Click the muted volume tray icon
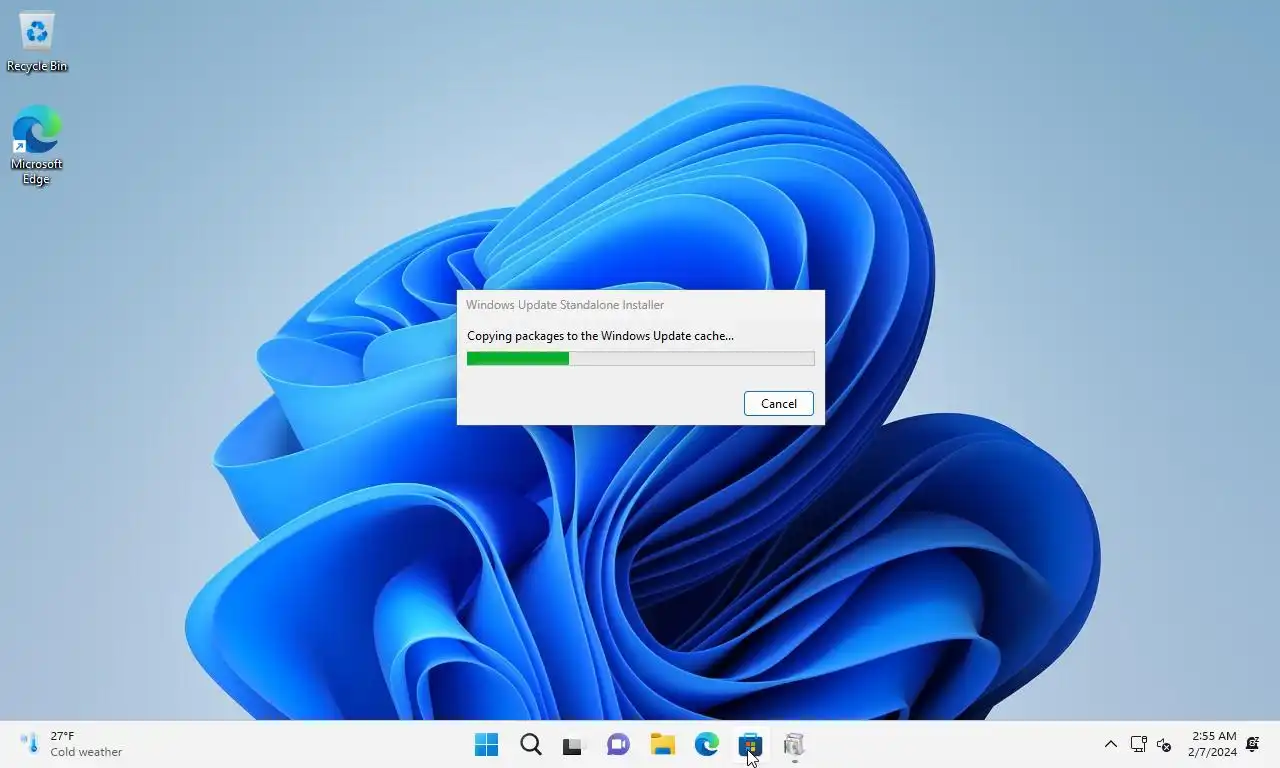 [x=1164, y=744]
